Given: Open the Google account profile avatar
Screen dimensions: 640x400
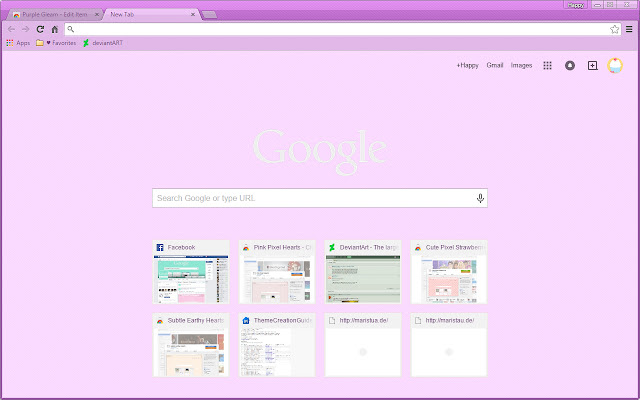Looking at the screenshot, I should 616,65.
